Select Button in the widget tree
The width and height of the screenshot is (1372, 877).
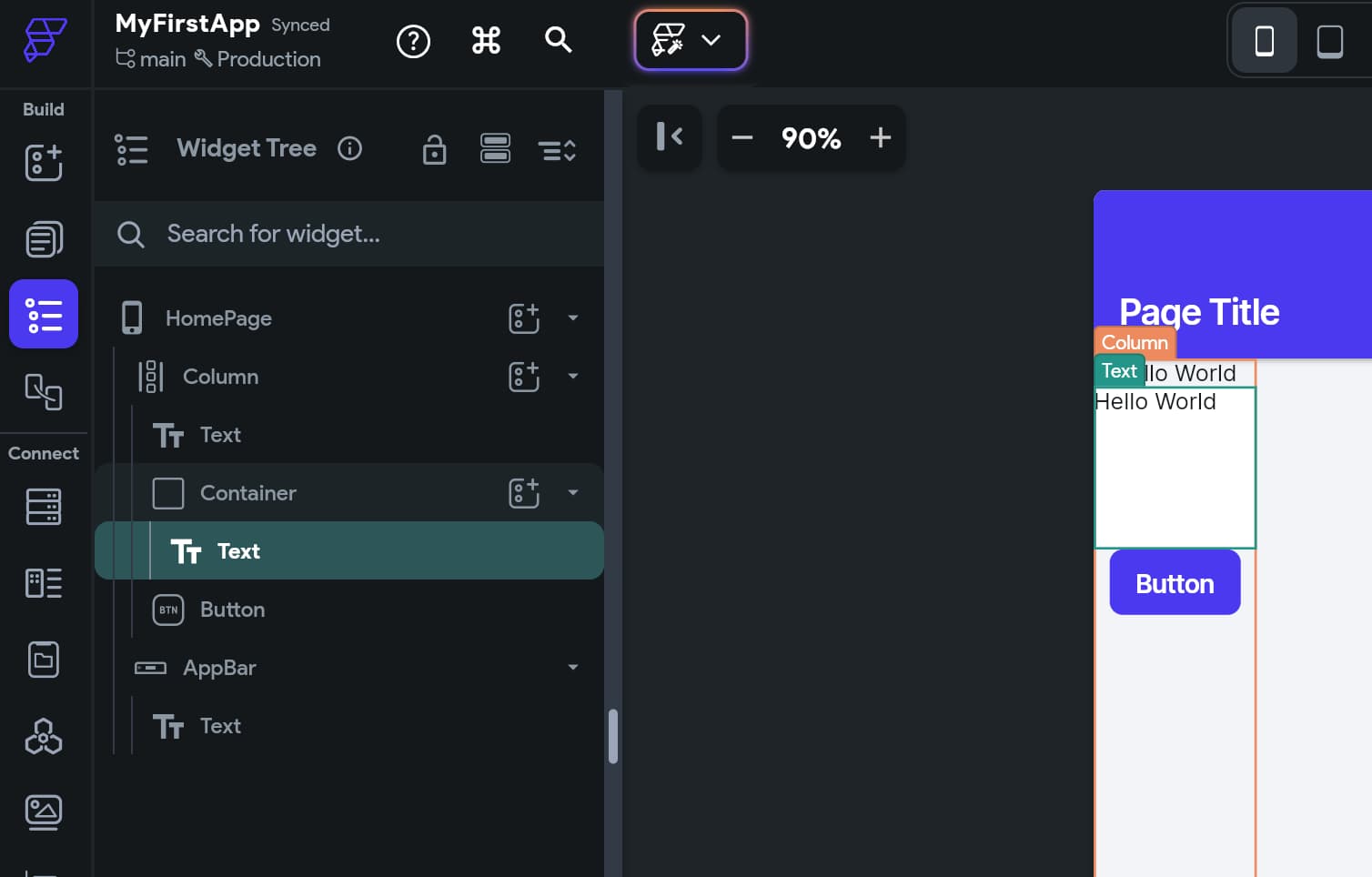[232, 610]
